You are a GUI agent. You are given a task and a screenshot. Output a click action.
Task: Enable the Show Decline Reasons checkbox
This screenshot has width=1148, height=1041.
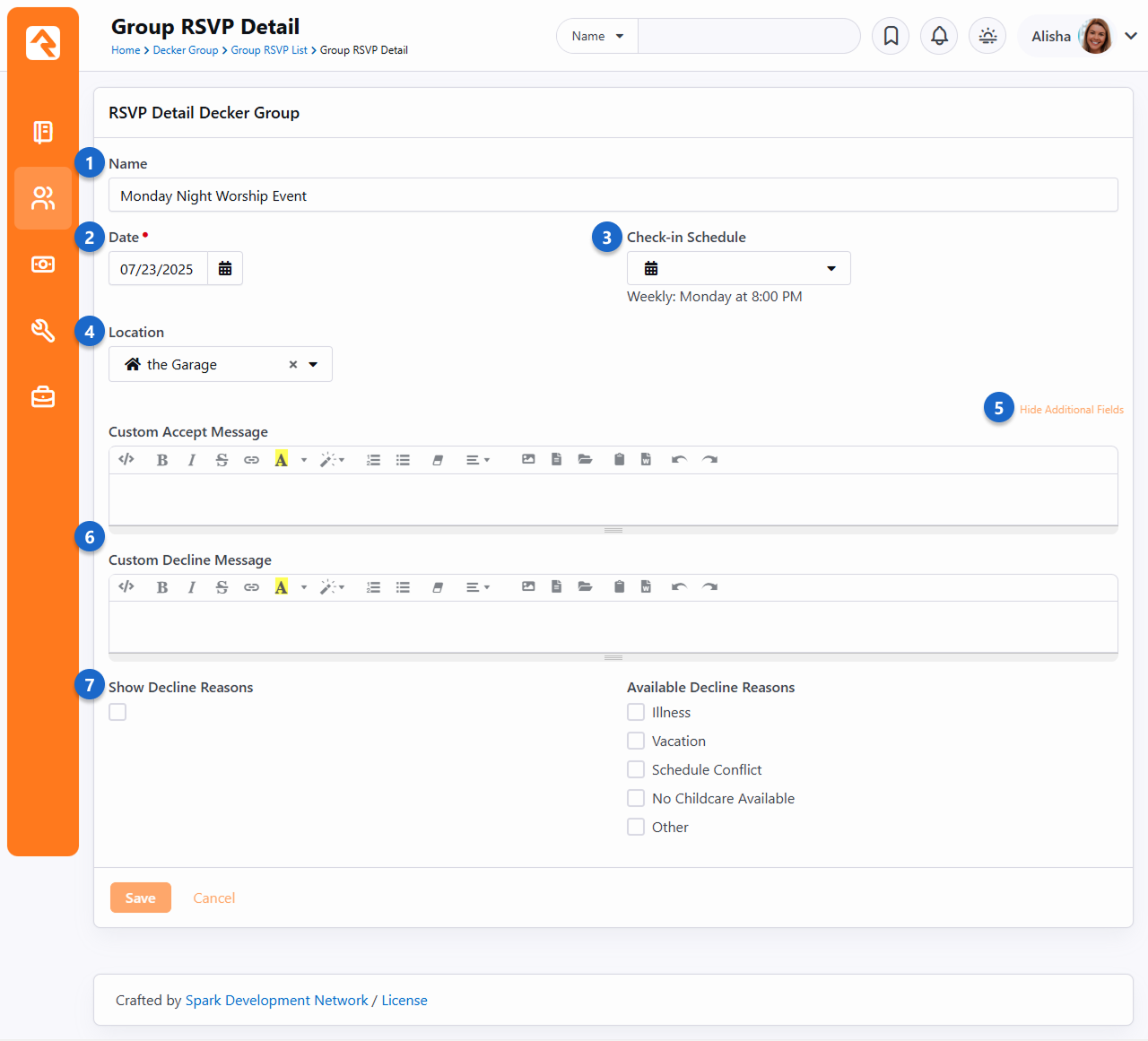117,712
